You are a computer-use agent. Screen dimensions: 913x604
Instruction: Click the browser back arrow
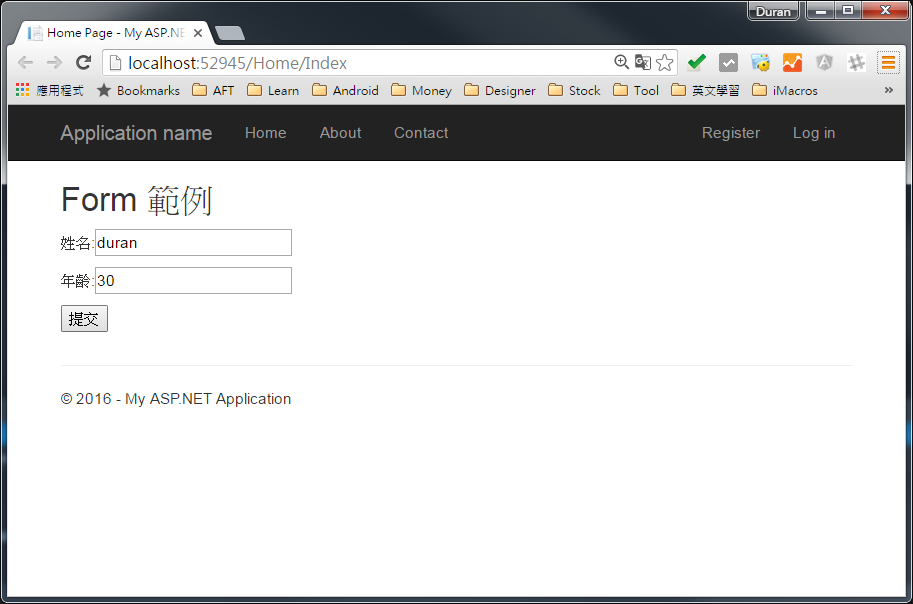click(26, 62)
